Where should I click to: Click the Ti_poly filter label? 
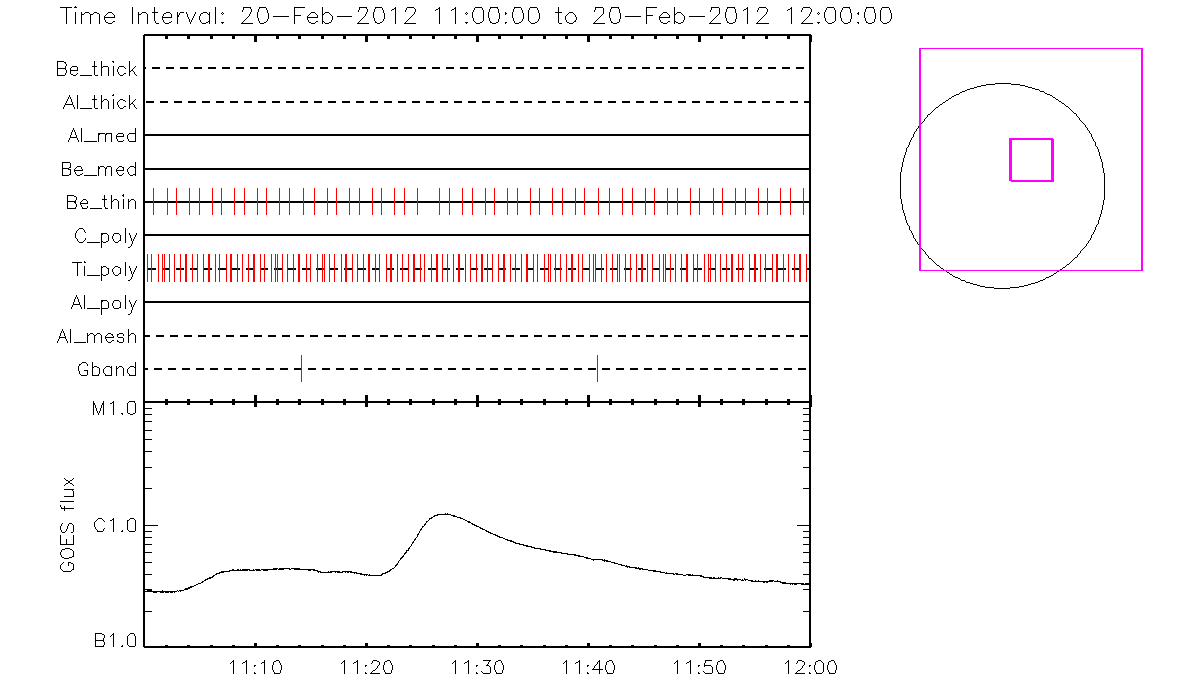tap(106, 269)
